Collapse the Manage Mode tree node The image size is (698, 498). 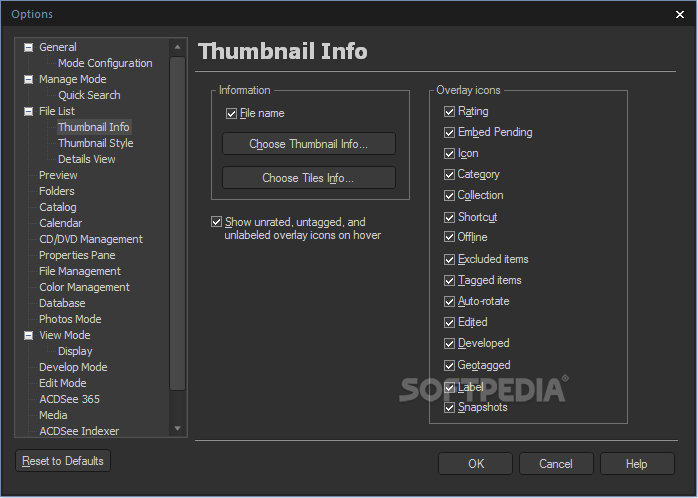28,79
